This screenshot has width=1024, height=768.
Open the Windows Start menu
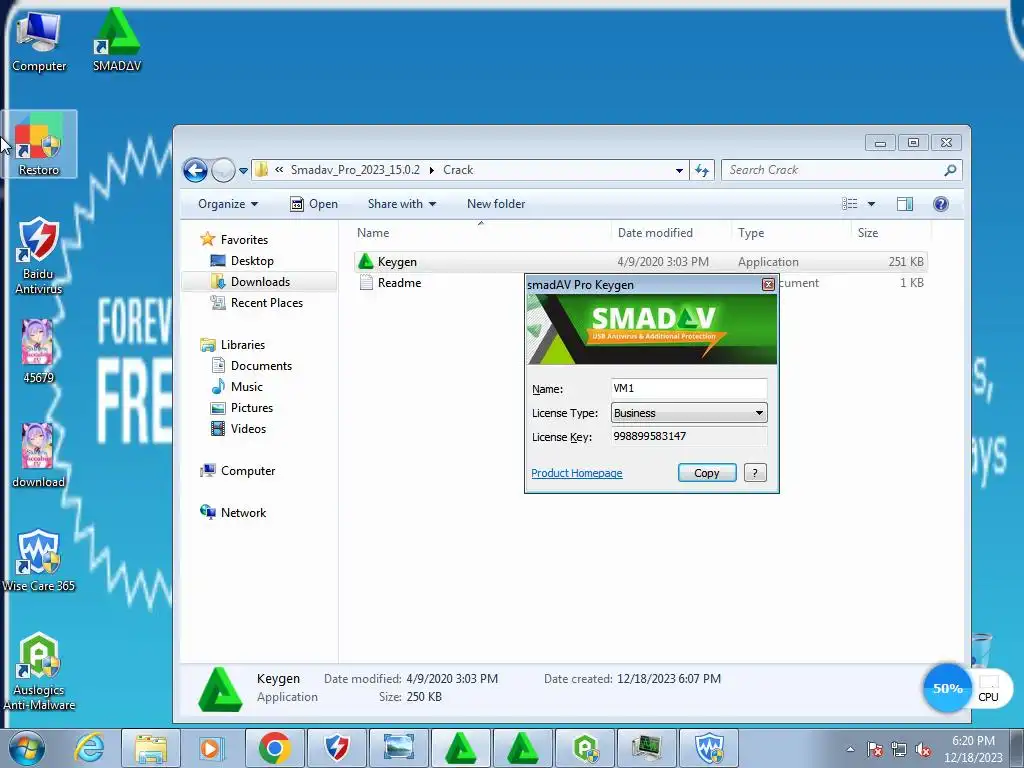[26, 748]
